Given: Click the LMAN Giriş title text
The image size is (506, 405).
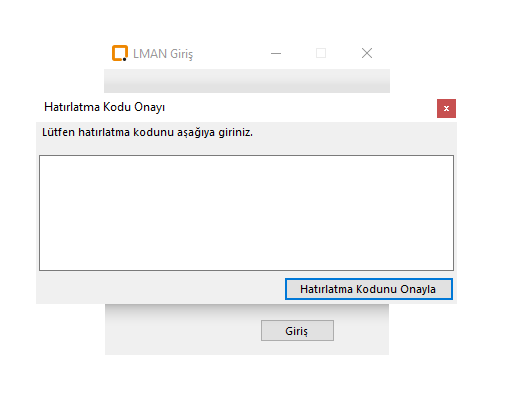Looking at the screenshot, I should (163, 54).
